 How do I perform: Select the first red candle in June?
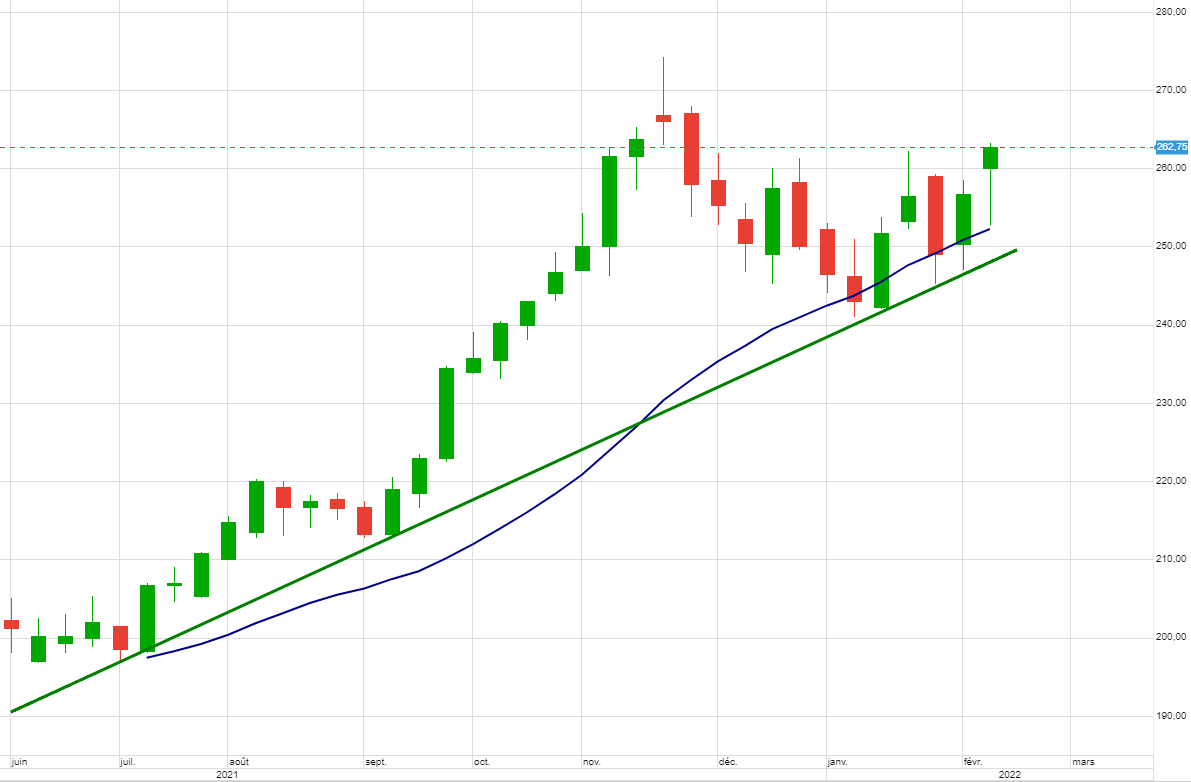(x=11, y=624)
